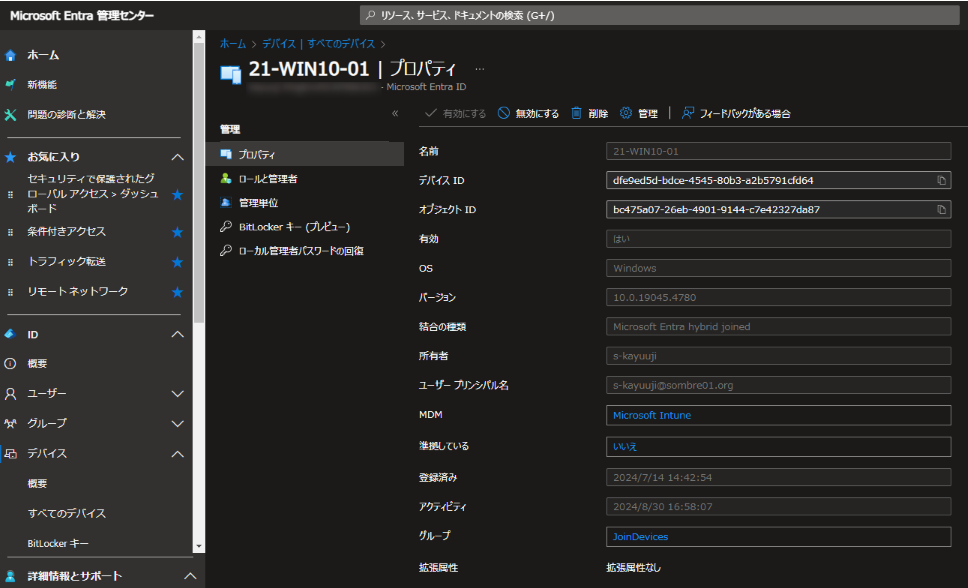
Task: Unfavorite 条件付きアクセス via its star
Action: [x=177, y=232]
